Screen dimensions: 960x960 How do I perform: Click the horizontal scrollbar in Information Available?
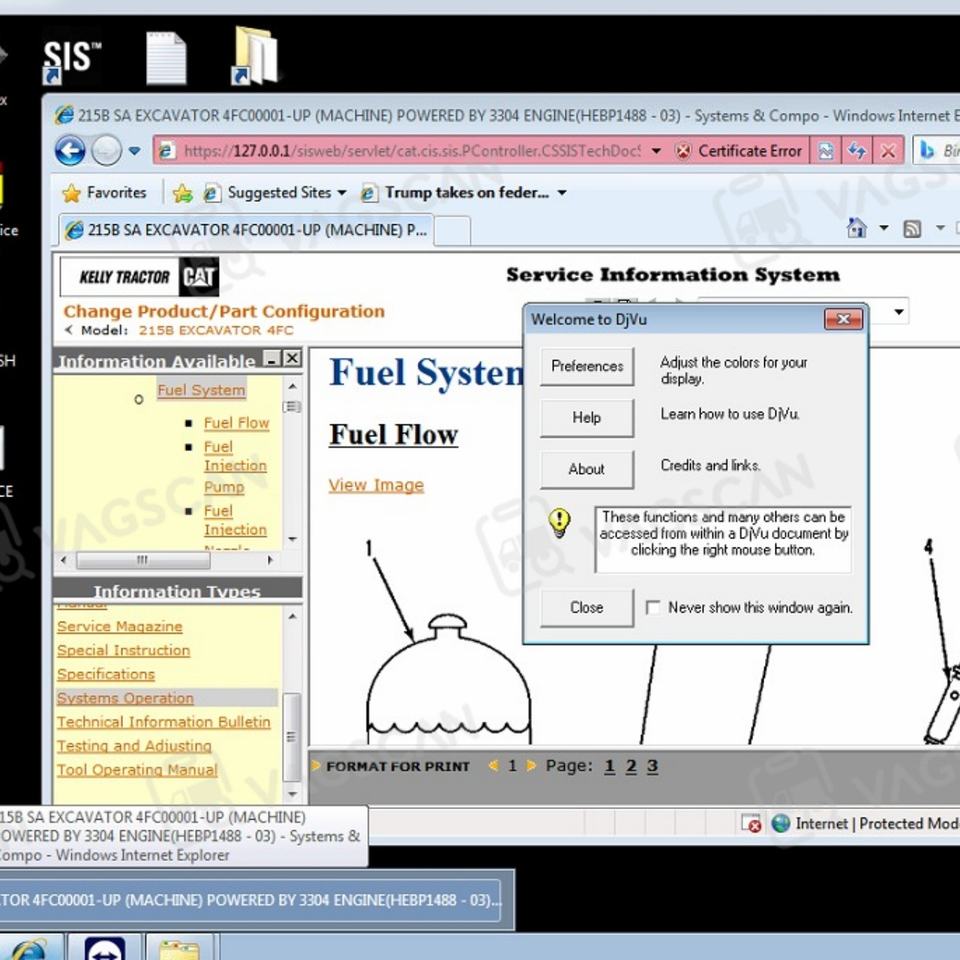(x=143, y=560)
